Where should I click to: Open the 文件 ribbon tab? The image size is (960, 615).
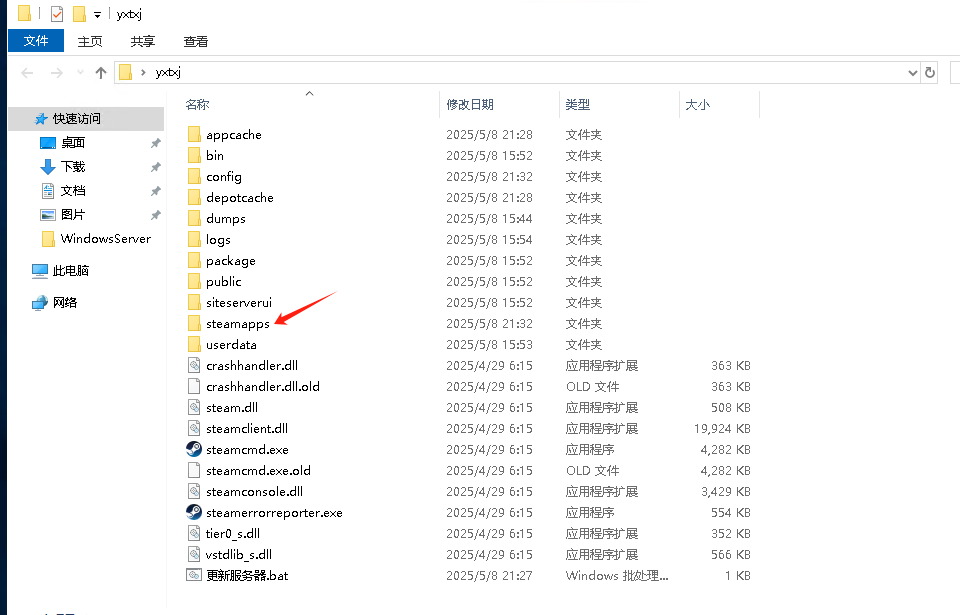point(36,41)
